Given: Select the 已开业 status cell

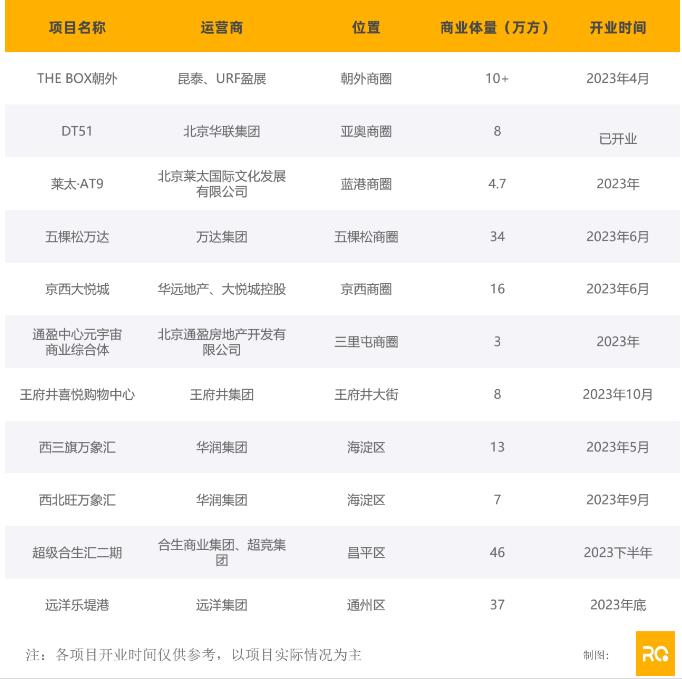Looking at the screenshot, I should coord(618,139).
